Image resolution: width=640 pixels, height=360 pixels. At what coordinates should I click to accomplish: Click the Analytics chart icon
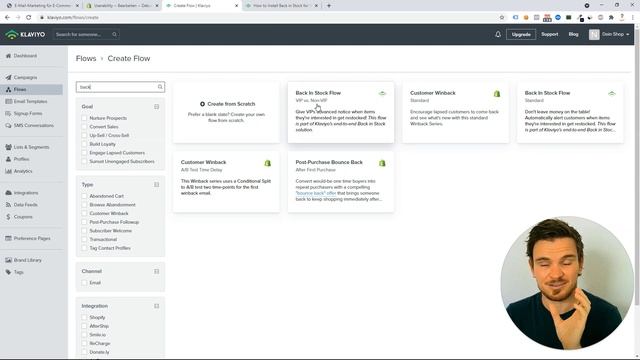tap(9, 171)
